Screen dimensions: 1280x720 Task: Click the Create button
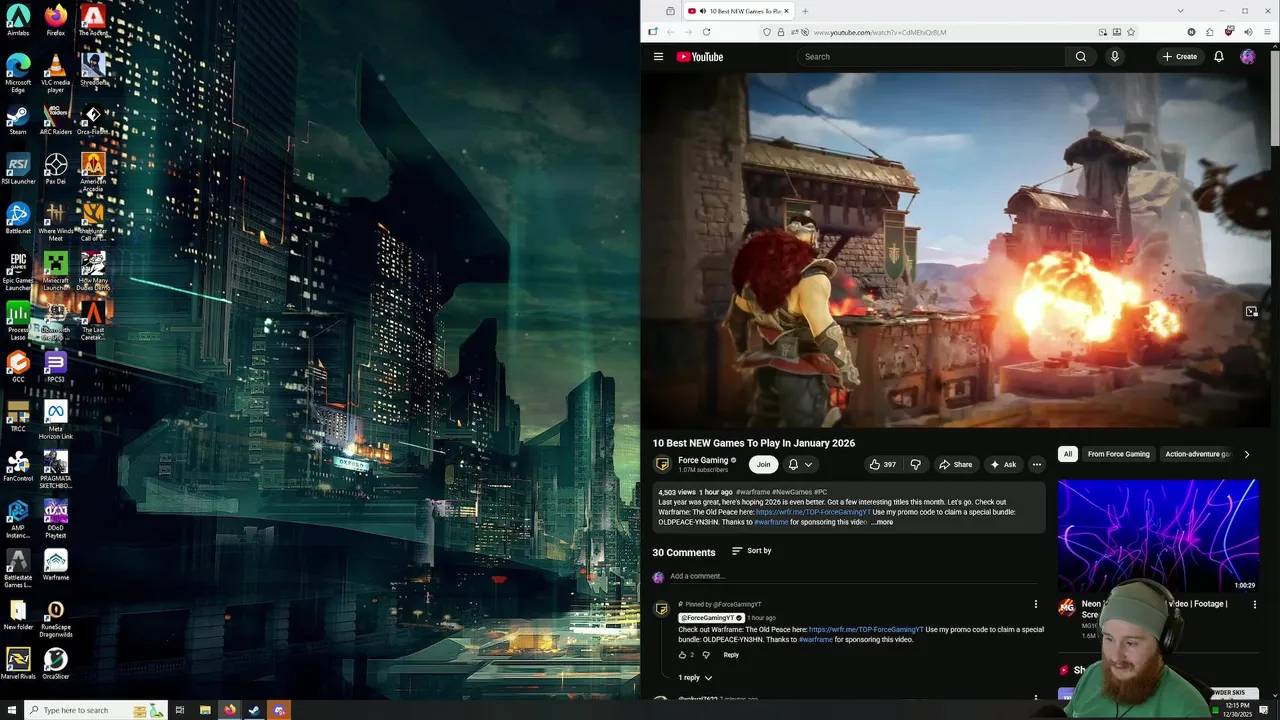pos(1180,57)
